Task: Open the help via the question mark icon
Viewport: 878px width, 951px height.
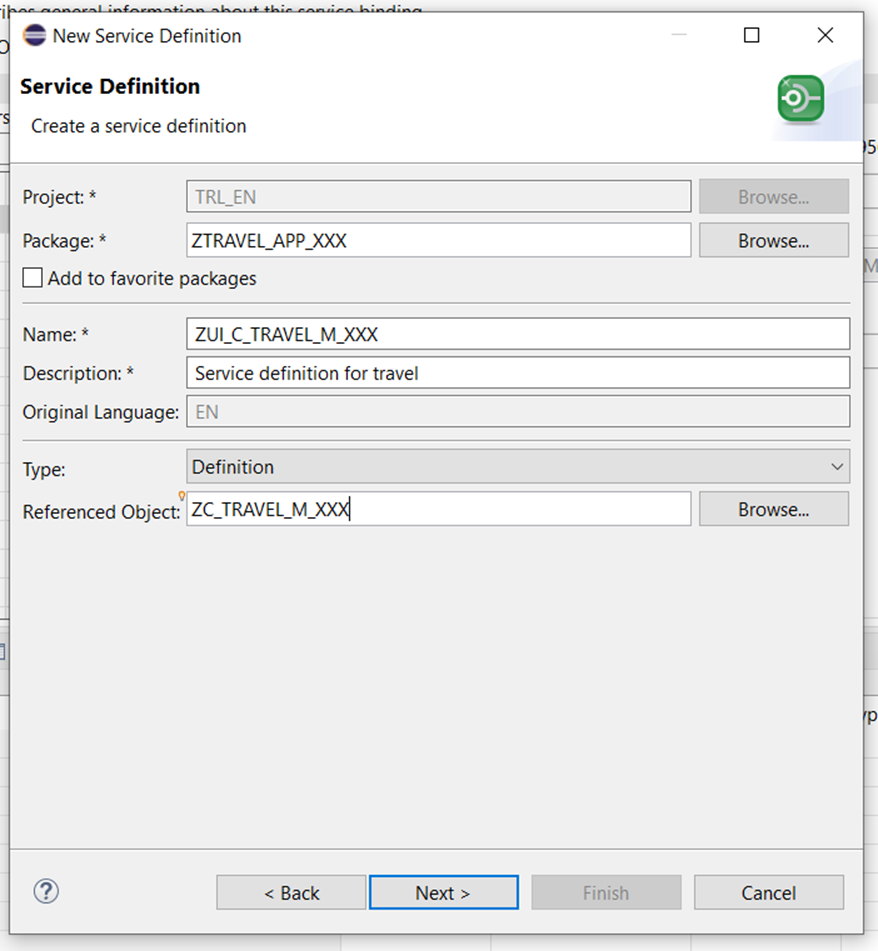Action: pyautogui.click(x=46, y=892)
